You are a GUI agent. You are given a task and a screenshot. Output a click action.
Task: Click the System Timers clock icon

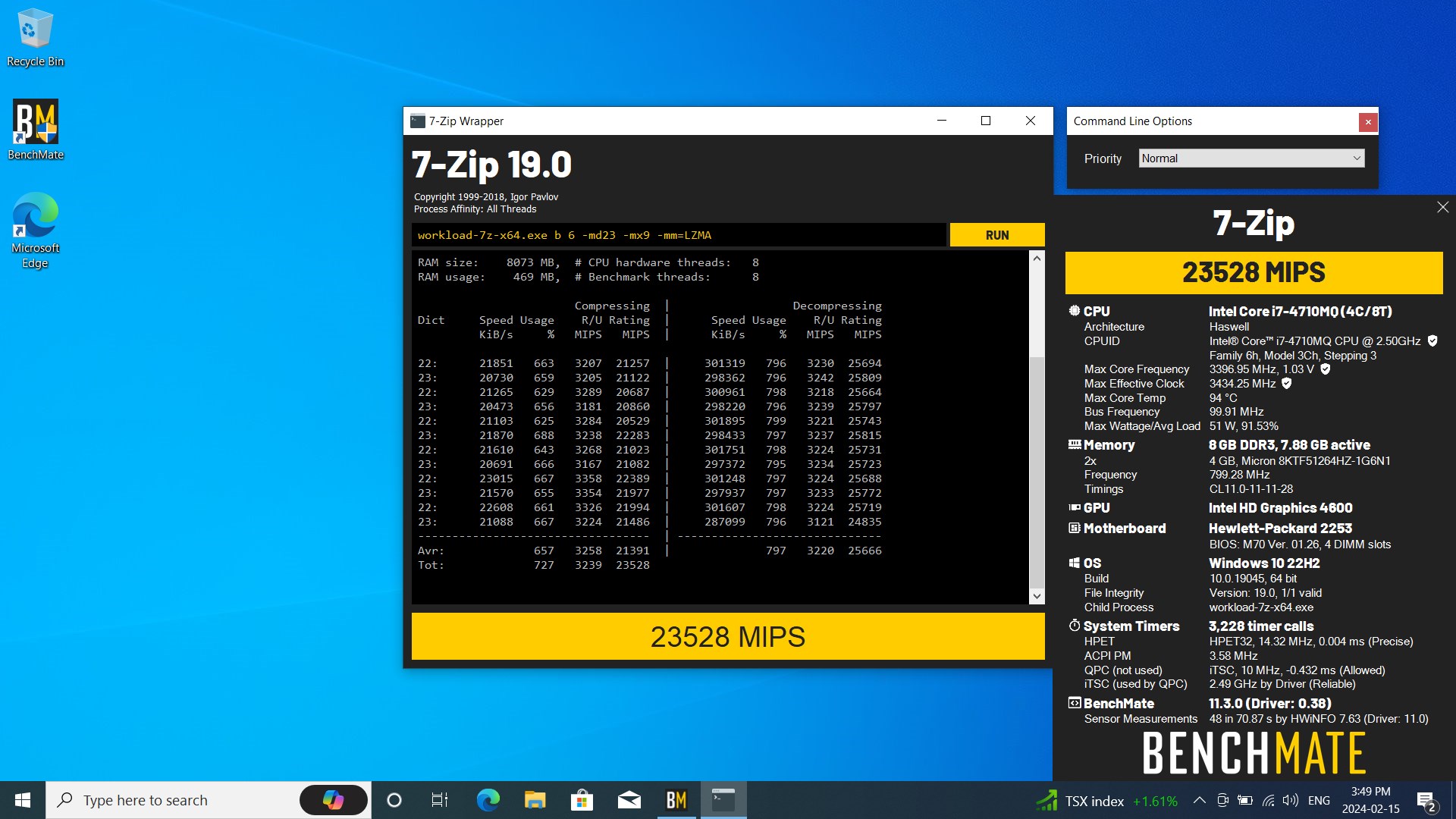(x=1075, y=626)
